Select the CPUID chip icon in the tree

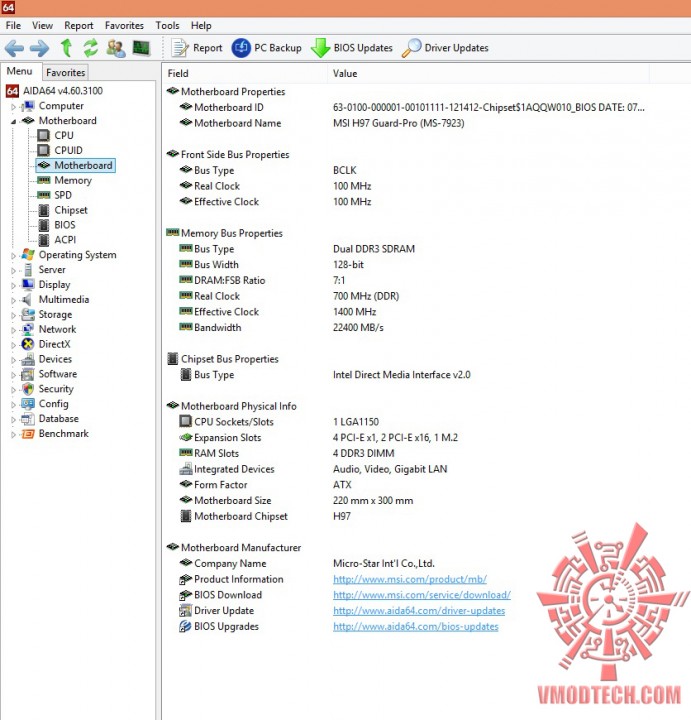pos(44,150)
